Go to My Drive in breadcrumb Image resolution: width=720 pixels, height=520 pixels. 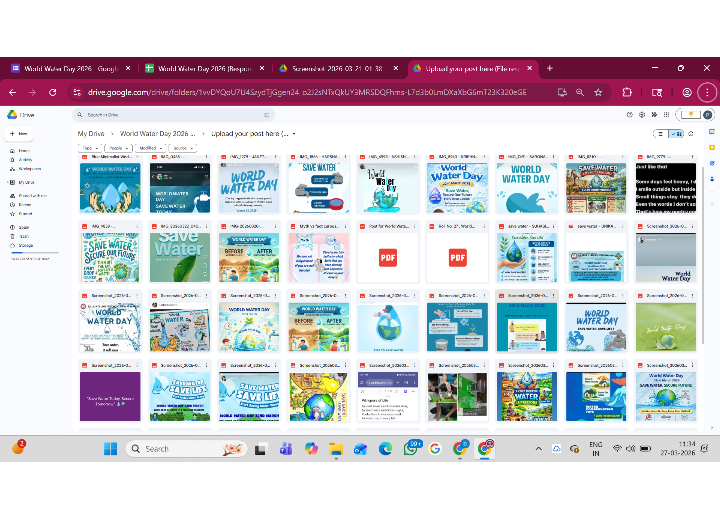91,133
